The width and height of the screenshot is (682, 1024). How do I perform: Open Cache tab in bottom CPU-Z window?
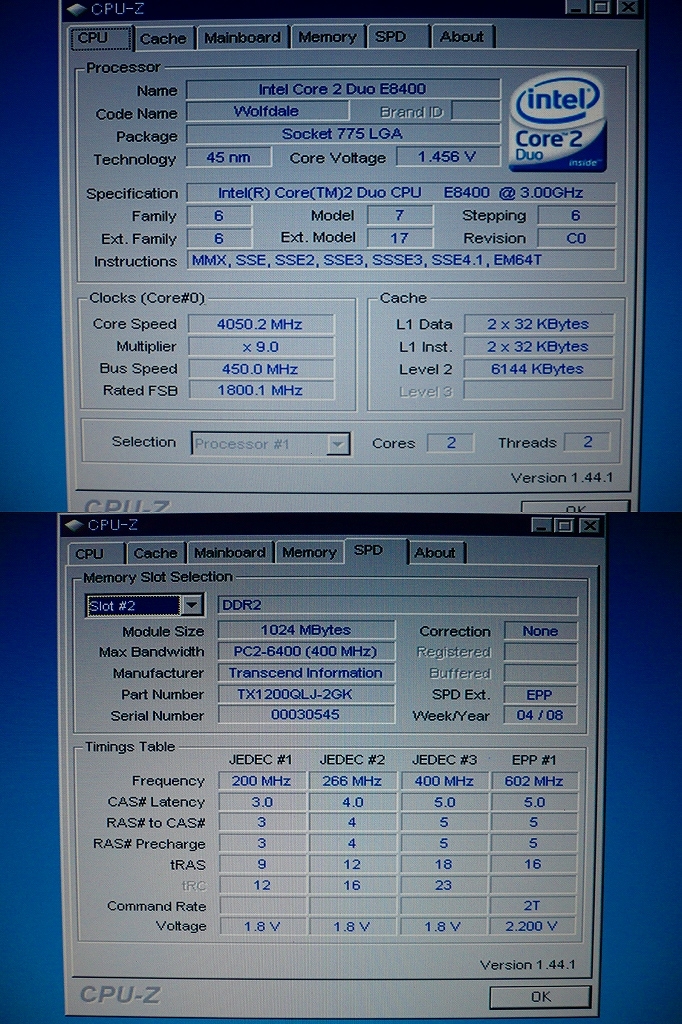click(x=155, y=553)
